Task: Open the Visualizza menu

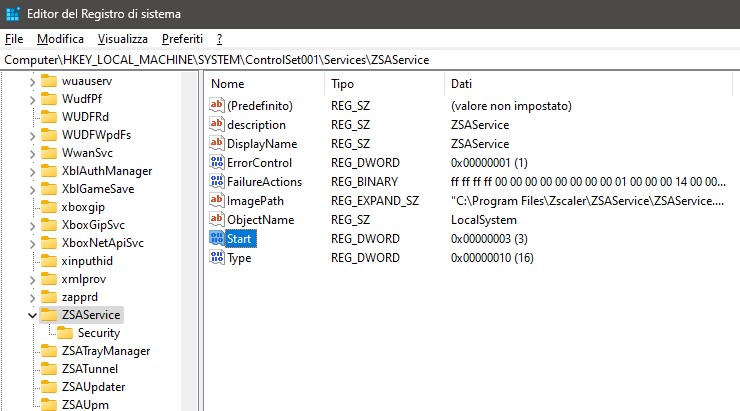Action: (x=123, y=39)
